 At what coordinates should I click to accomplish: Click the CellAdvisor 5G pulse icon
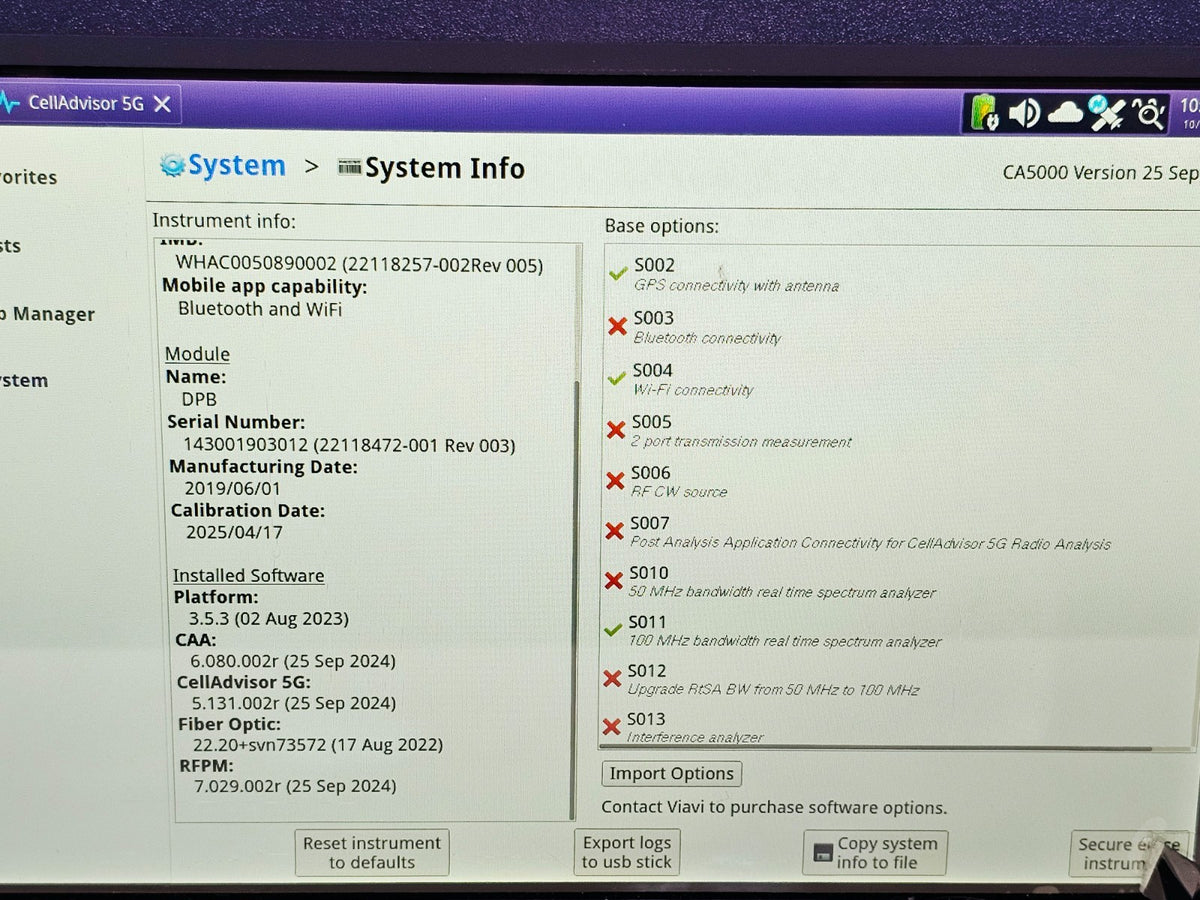pyautogui.click(x=11, y=103)
